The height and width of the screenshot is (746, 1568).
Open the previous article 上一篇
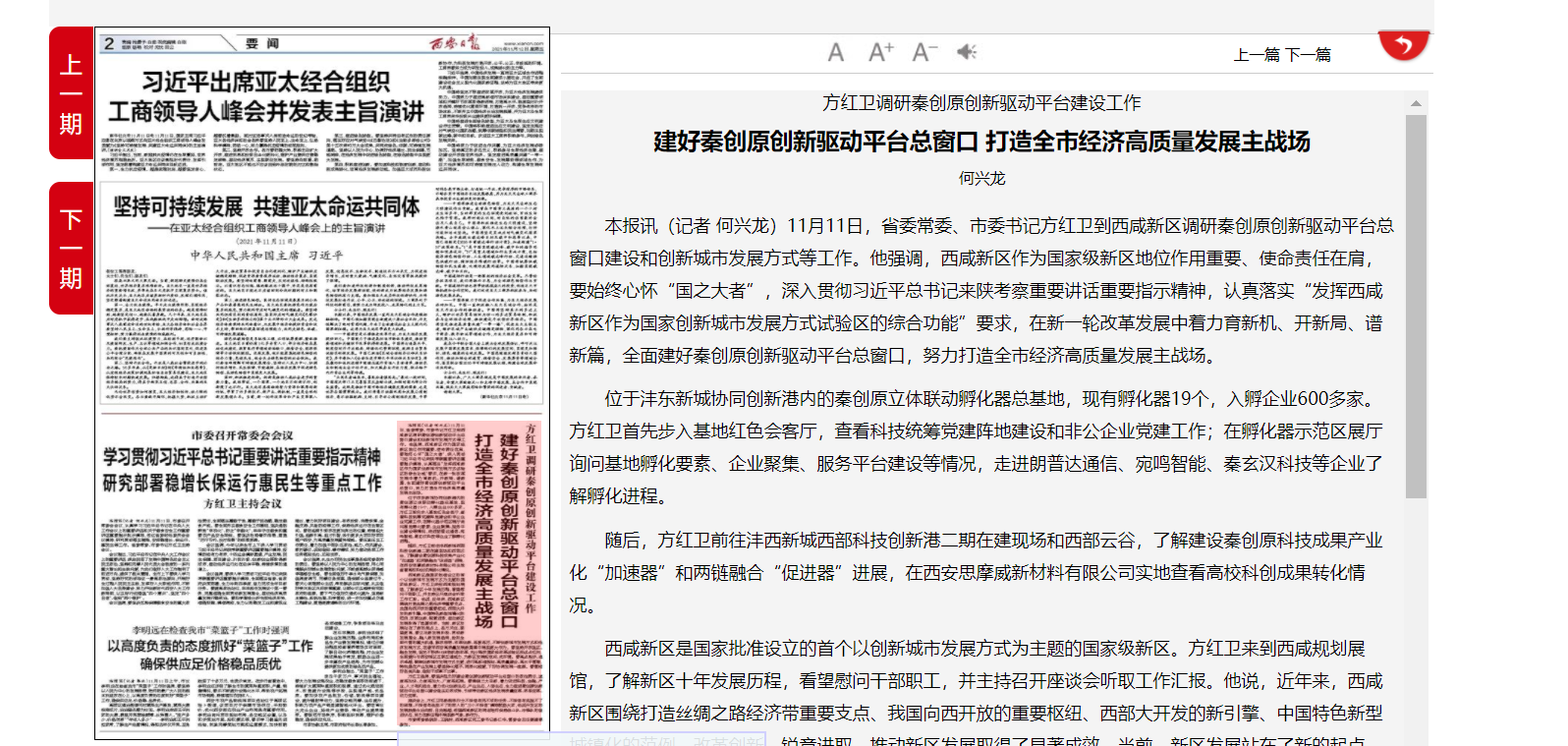[x=1257, y=55]
